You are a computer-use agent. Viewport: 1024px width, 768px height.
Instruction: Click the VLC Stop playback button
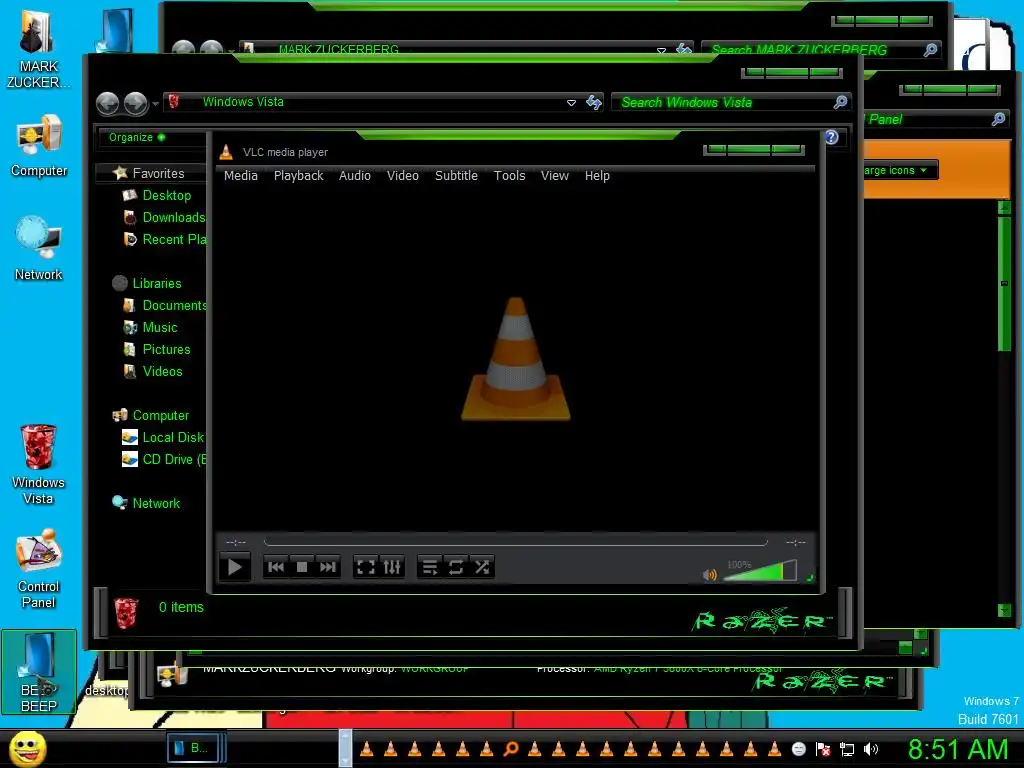302,567
